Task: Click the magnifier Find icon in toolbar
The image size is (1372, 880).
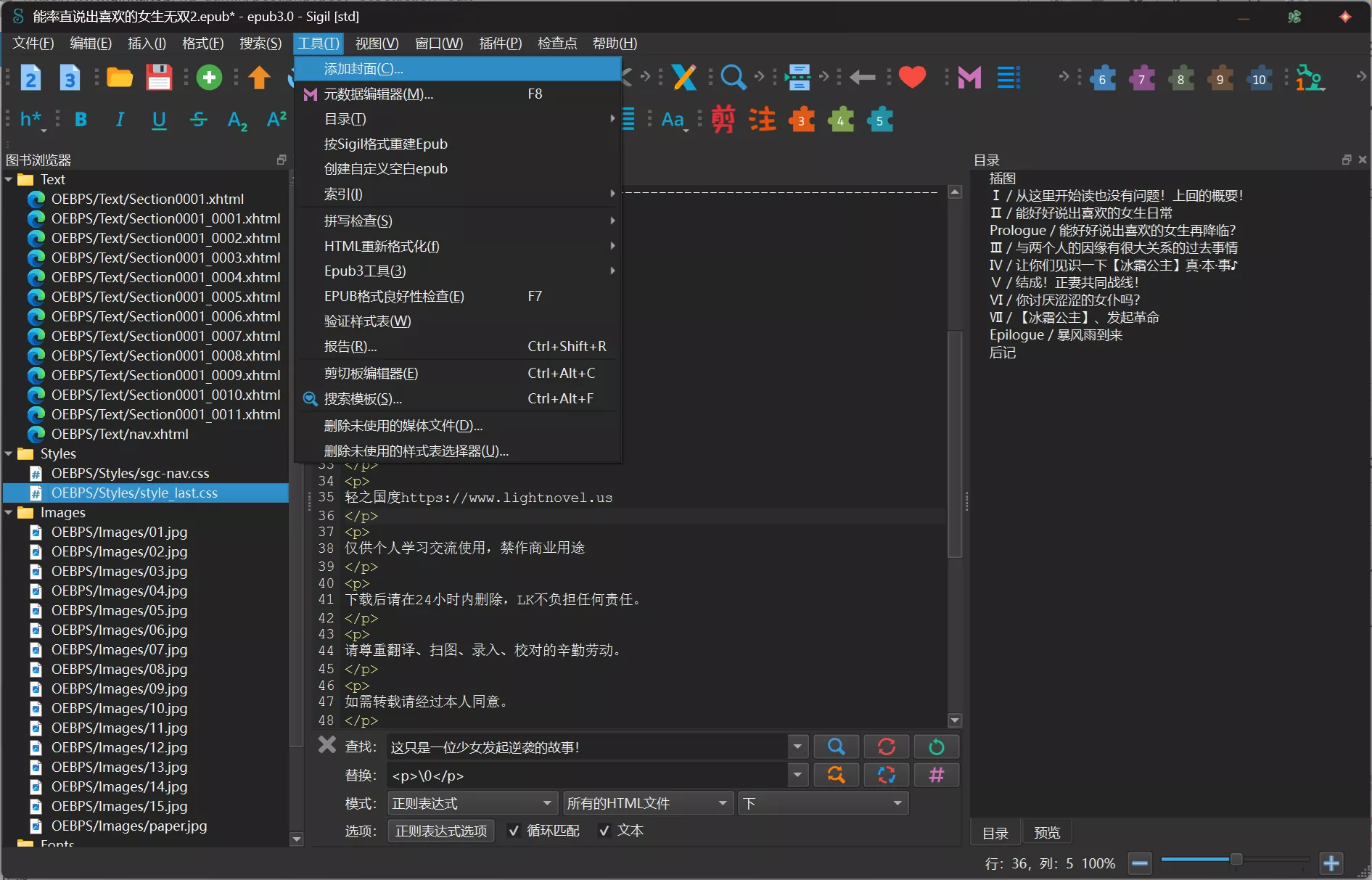Action: pos(733,77)
